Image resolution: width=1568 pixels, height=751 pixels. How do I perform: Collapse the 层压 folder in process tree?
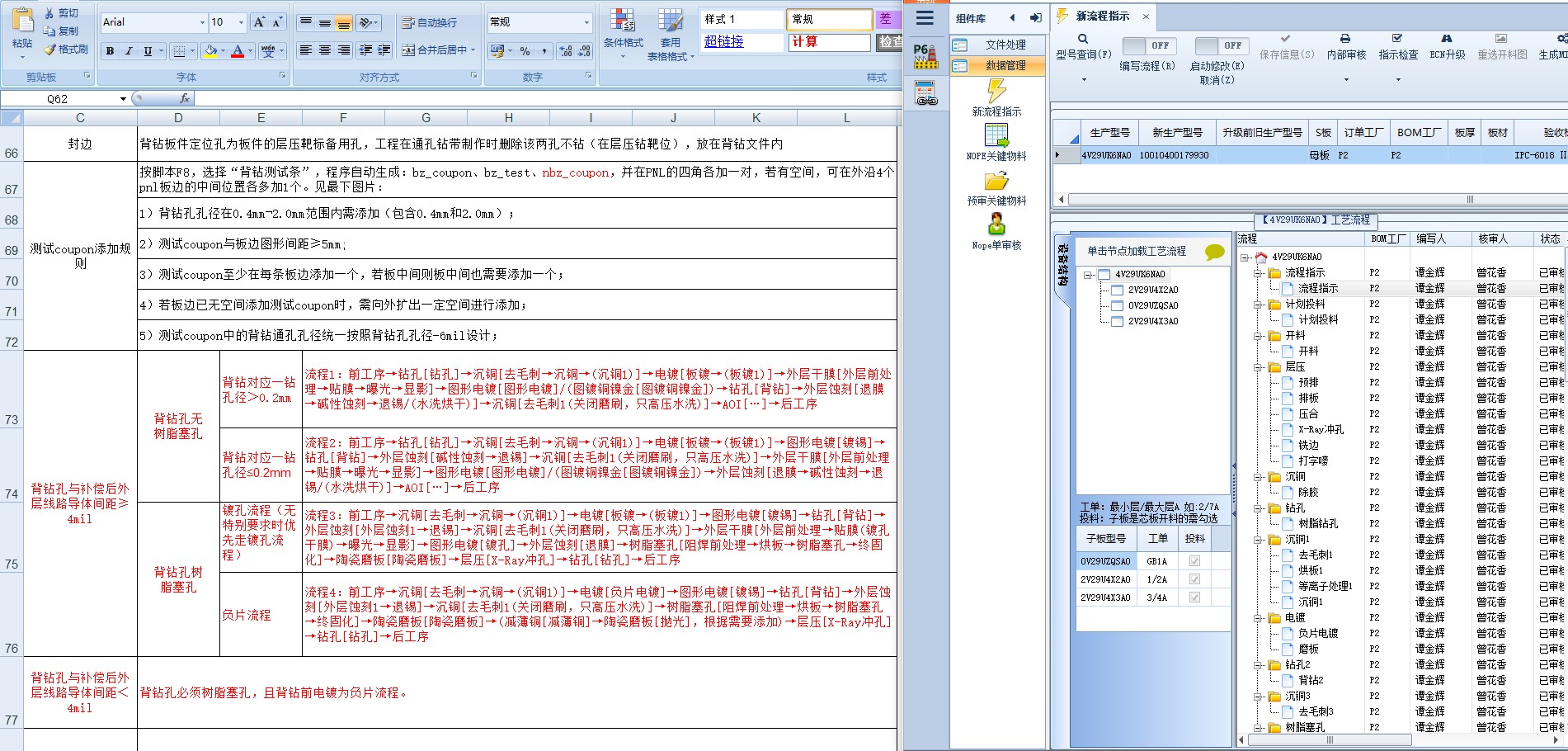pyautogui.click(x=1259, y=367)
